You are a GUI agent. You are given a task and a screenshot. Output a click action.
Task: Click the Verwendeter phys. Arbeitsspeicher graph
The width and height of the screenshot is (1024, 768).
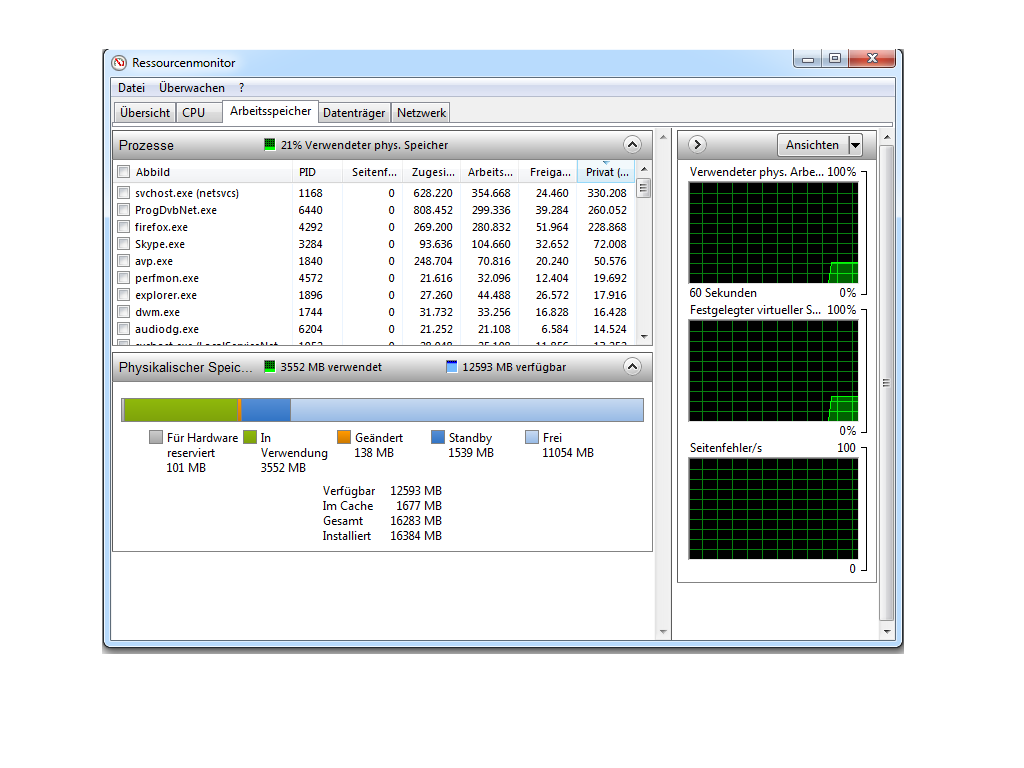(774, 232)
